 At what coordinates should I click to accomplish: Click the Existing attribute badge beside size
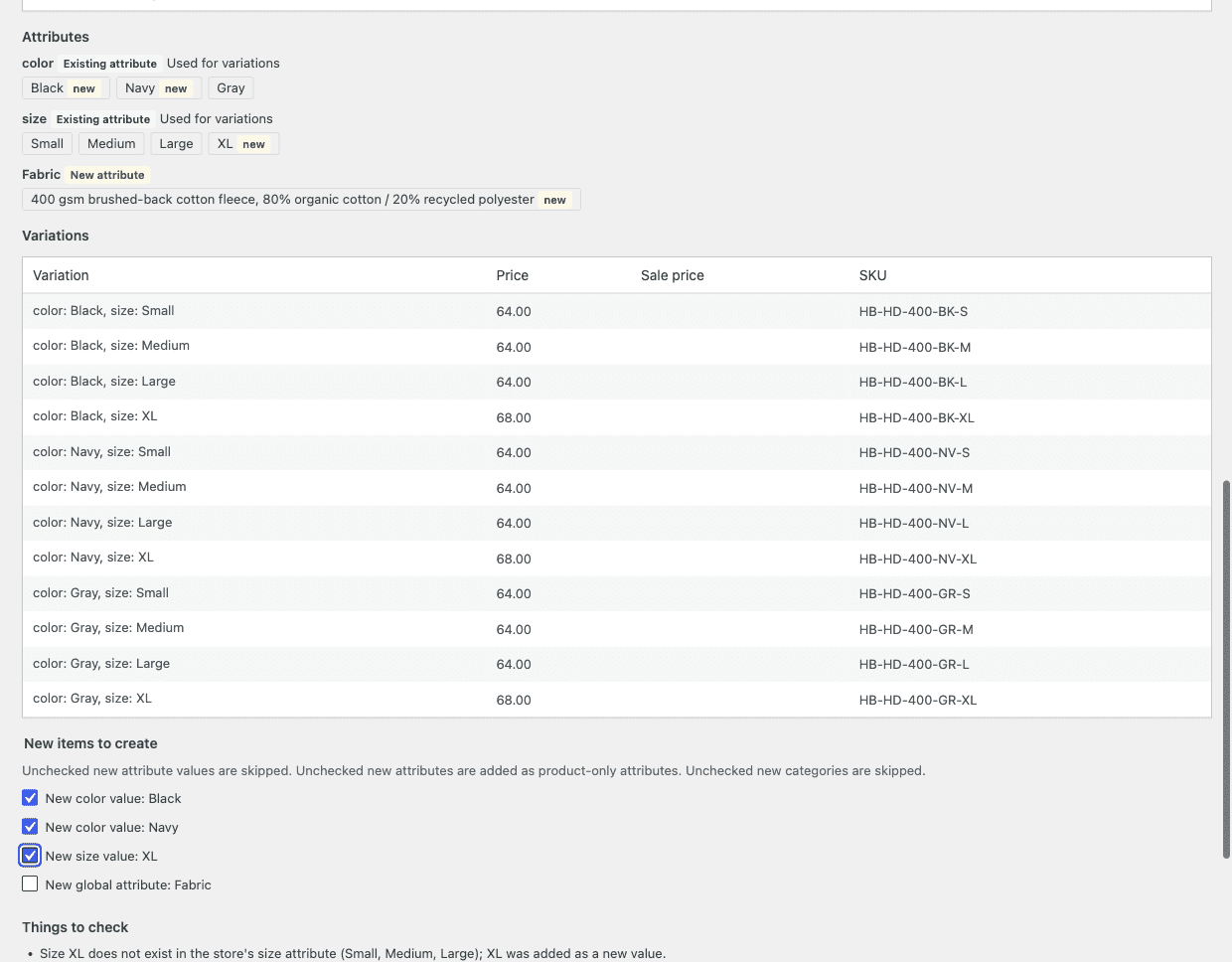[103, 119]
